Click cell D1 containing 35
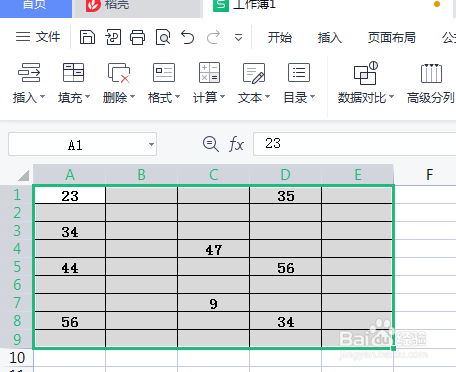The width and height of the screenshot is (456, 372). coord(286,195)
